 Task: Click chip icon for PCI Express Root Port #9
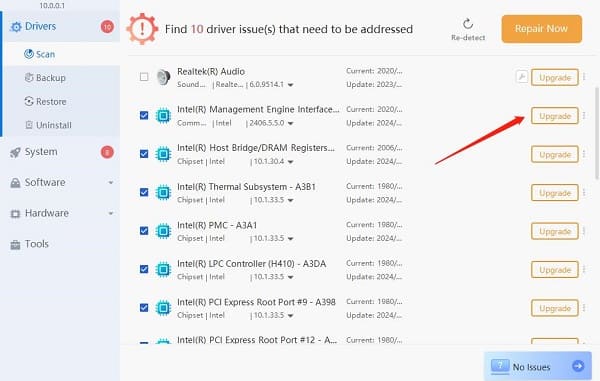coord(163,308)
